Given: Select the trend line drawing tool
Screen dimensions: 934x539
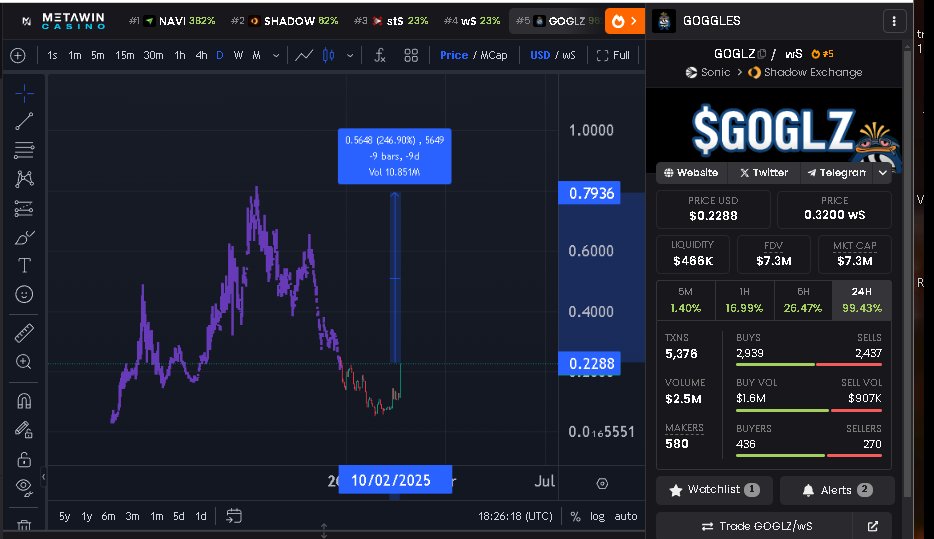Looking at the screenshot, I should [24, 121].
